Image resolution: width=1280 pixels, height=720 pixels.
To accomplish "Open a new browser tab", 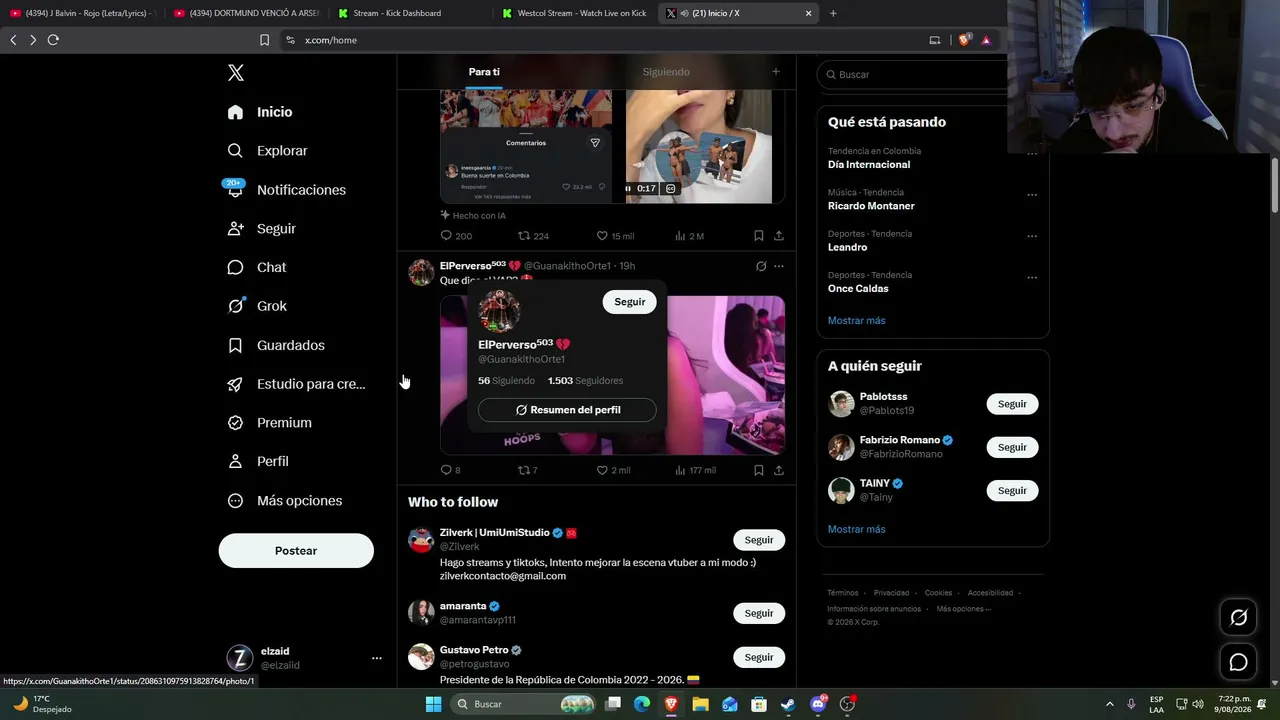I will (x=833, y=13).
